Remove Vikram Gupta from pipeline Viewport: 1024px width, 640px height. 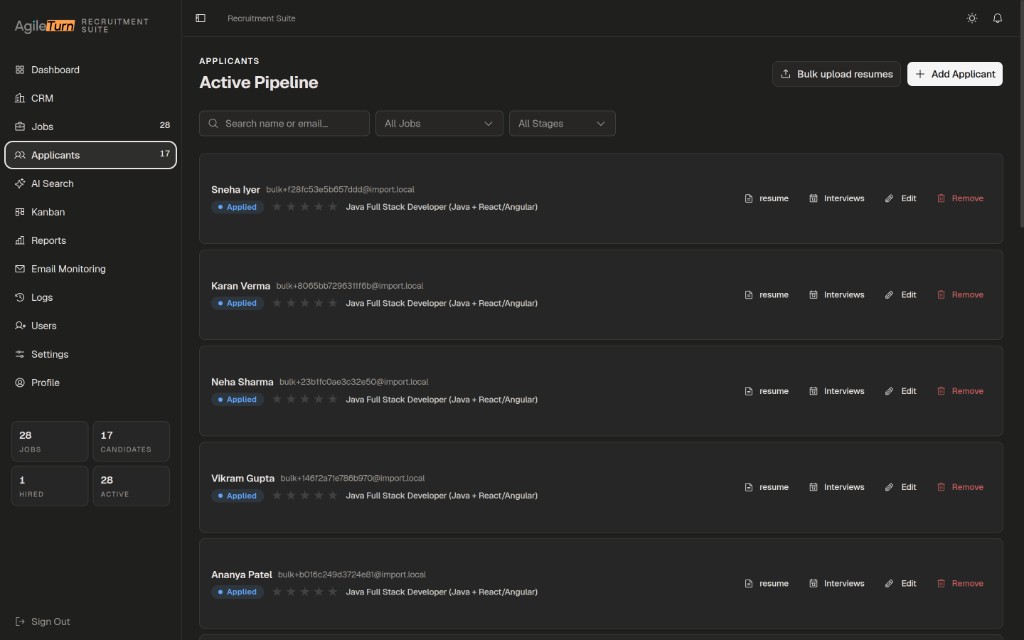tap(960, 487)
